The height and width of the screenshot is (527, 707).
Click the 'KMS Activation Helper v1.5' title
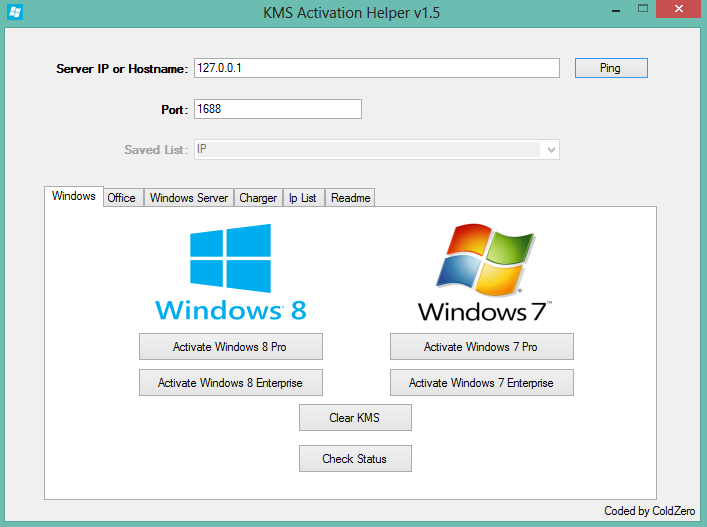pos(351,13)
